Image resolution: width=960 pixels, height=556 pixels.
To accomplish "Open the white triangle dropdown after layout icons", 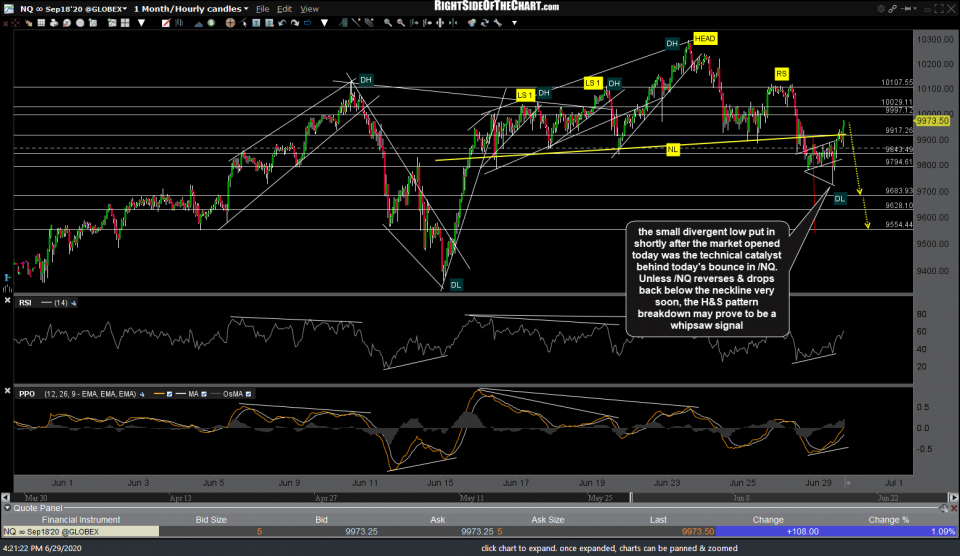I will [x=141, y=23].
